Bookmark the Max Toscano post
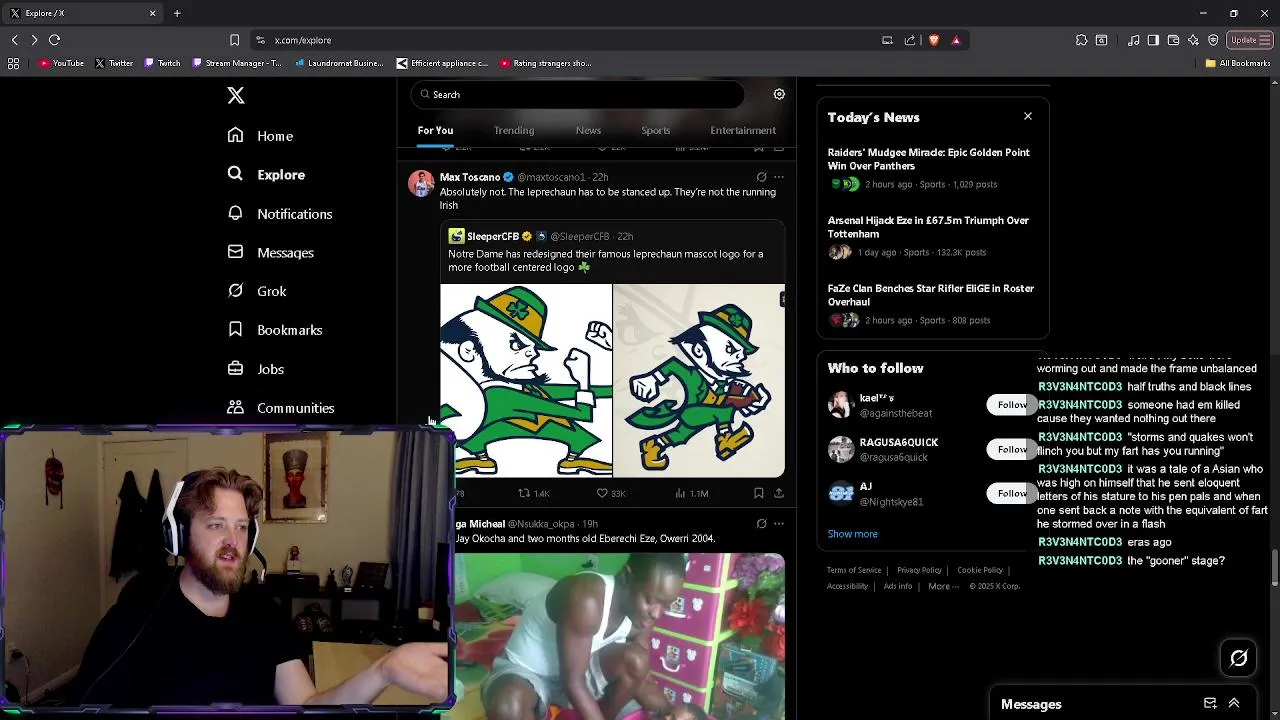 pyautogui.click(x=758, y=493)
